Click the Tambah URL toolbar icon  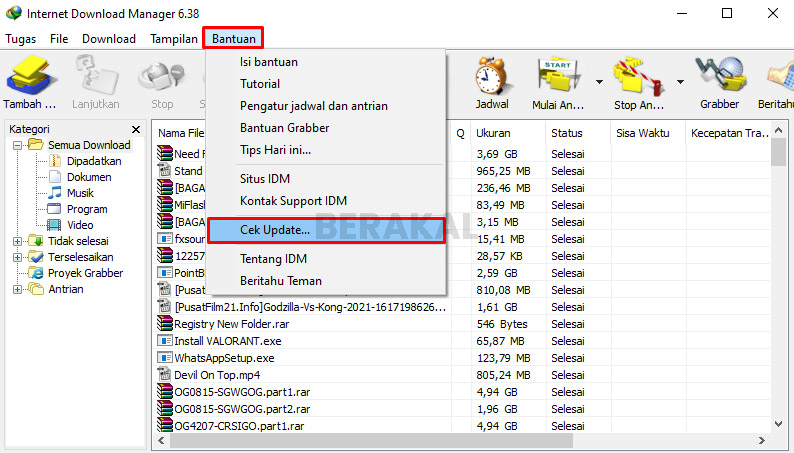(x=29, y=76)
